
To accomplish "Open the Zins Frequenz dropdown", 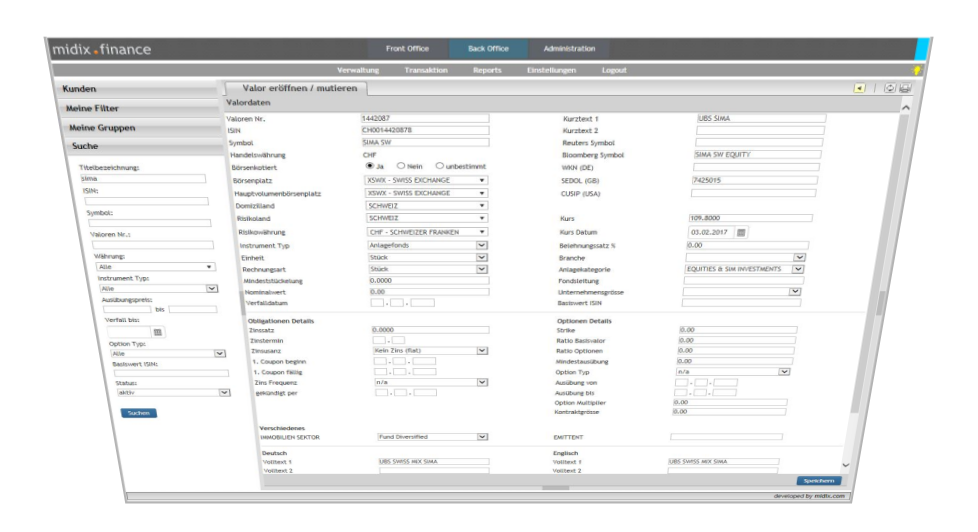I will point(431,382).
